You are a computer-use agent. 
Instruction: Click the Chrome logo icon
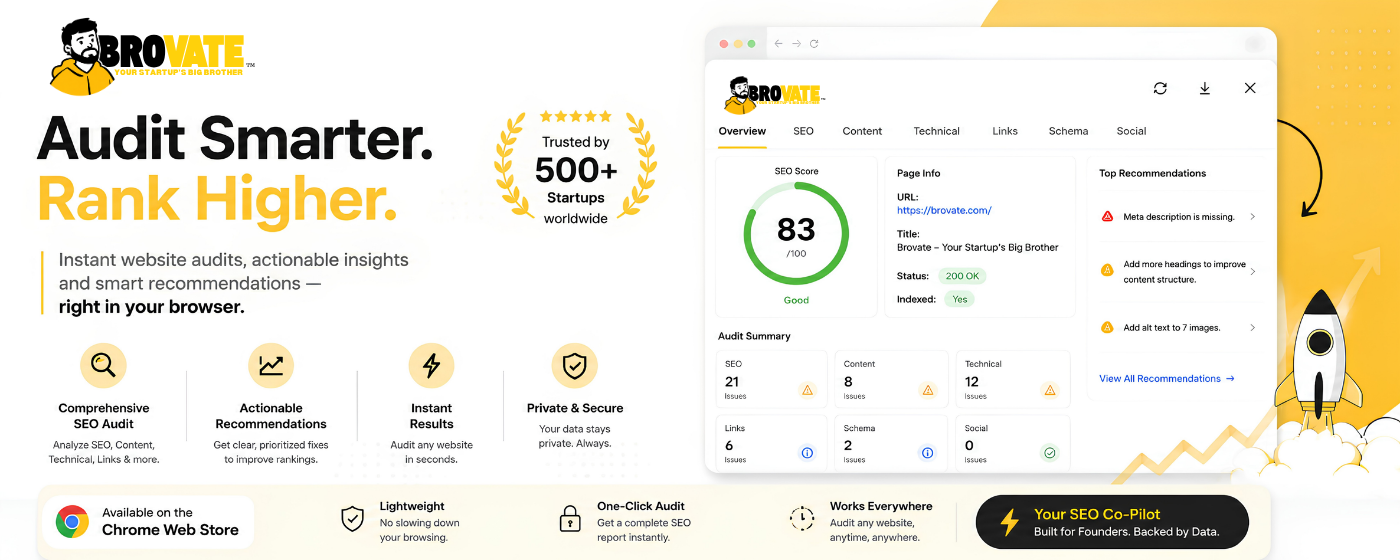pyautogui.click(x=72, y=521)
